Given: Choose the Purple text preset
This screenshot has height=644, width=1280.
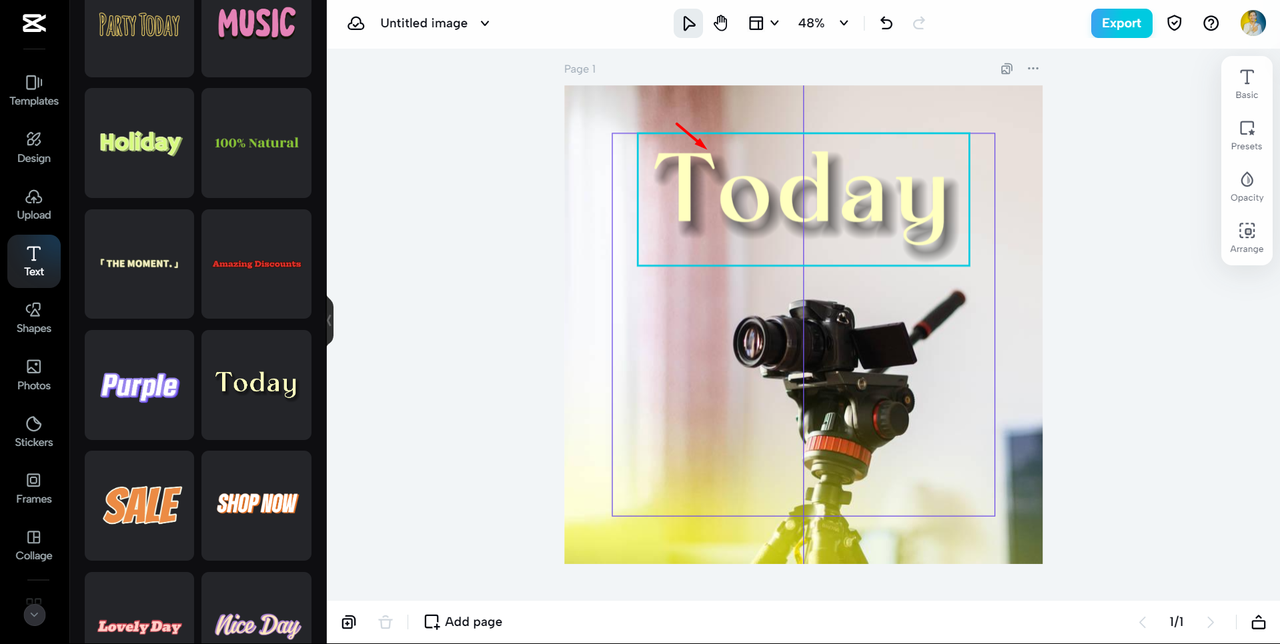Looking at the screenshot, I should 139,385.
